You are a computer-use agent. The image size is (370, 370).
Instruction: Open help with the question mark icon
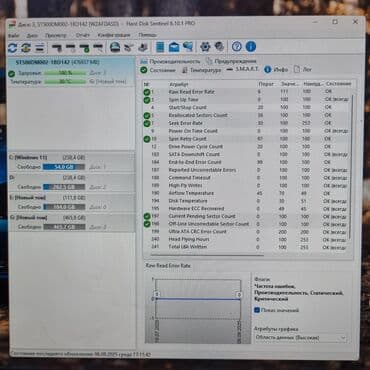237,47
